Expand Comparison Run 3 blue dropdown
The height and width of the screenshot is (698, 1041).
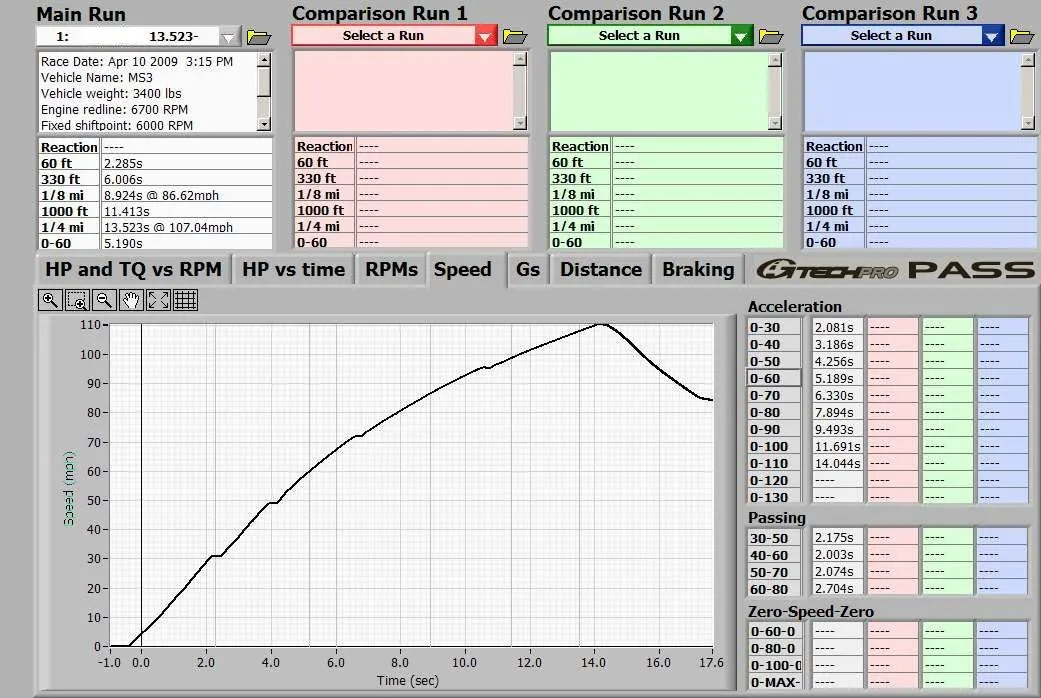pos(992,37)
